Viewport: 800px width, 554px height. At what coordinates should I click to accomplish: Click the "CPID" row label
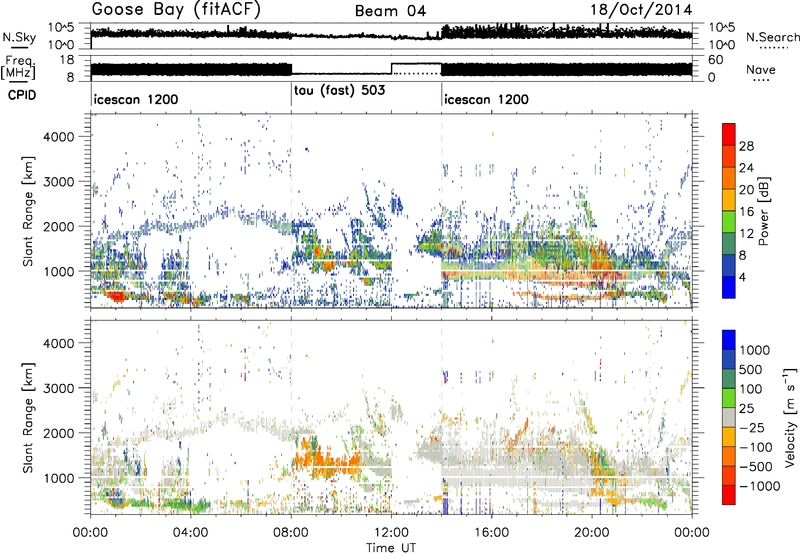[x=21, y=95]
